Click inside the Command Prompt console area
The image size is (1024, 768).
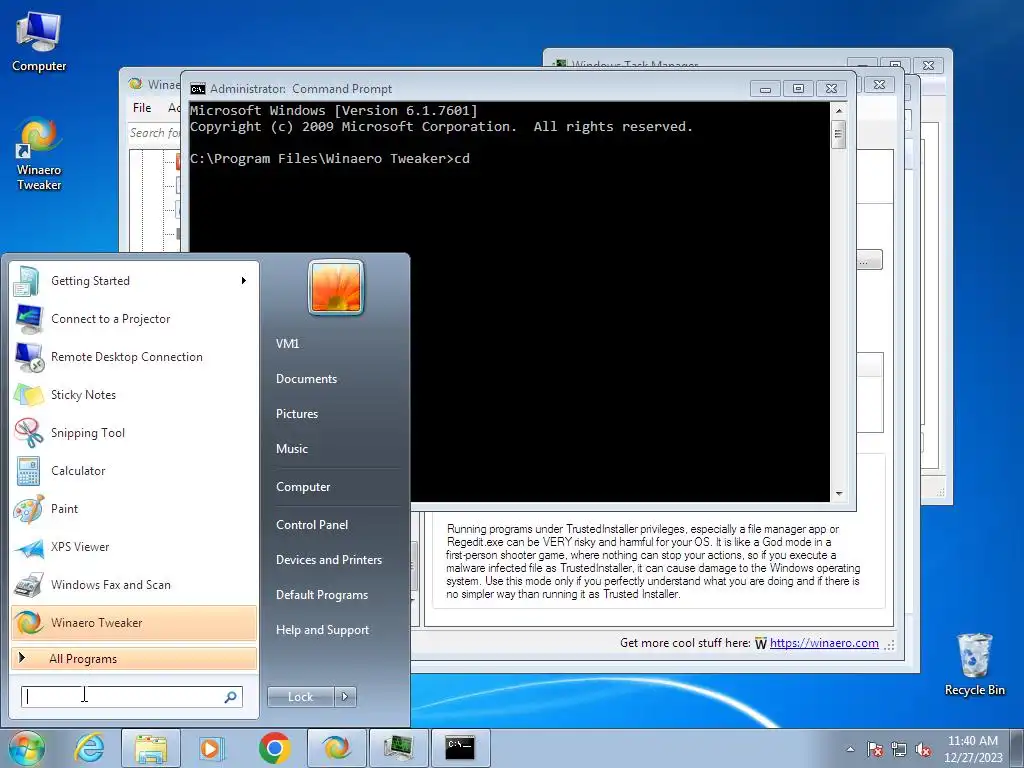tap(509, 302)
